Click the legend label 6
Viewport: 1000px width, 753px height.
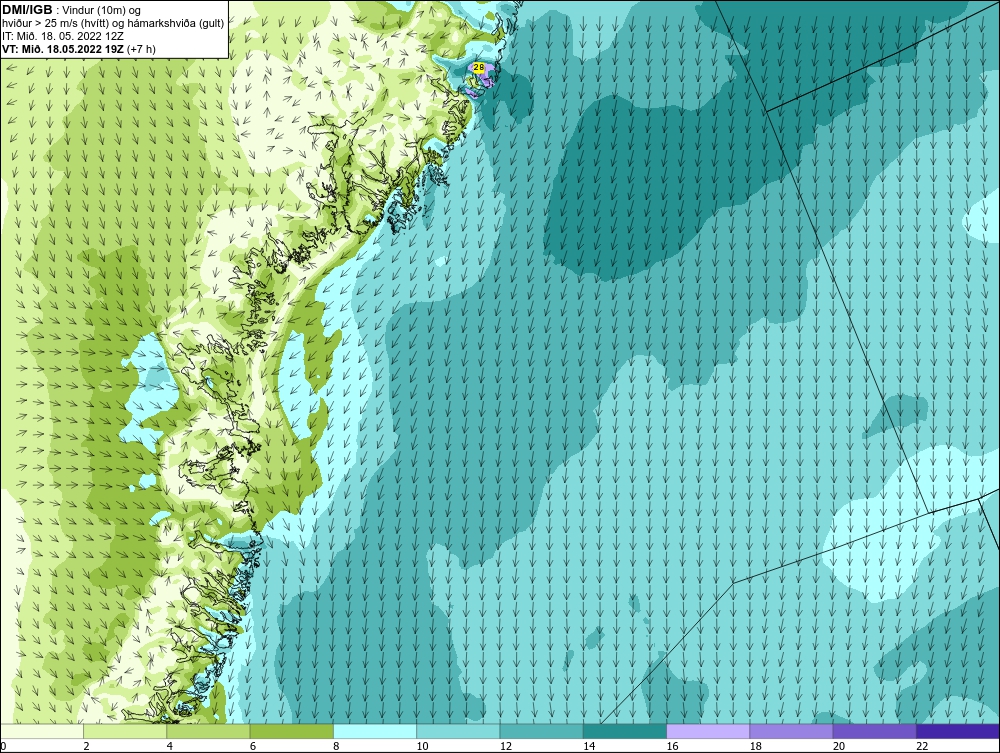pyautogui.click(x=253, y=746)
